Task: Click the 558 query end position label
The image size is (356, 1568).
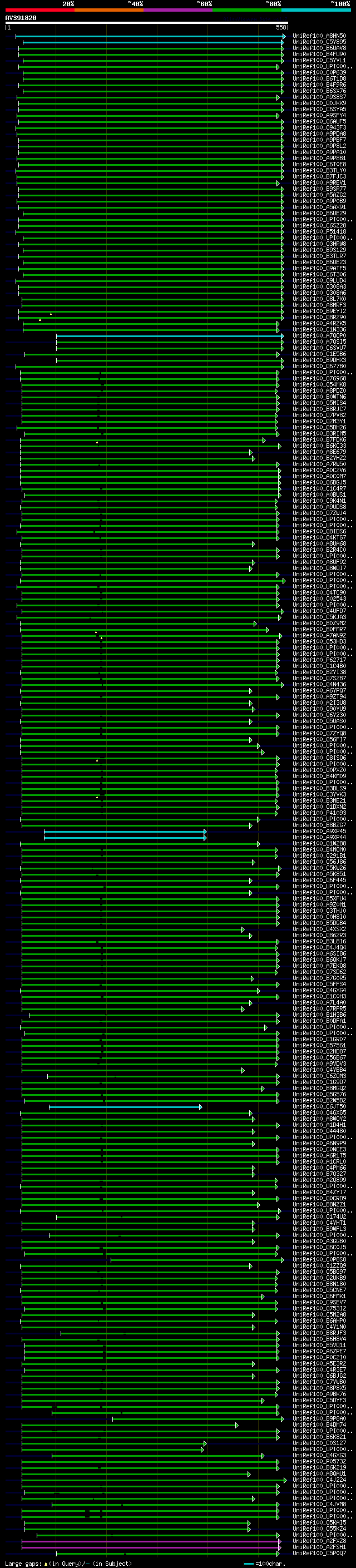Action: [x=281, y=27]
